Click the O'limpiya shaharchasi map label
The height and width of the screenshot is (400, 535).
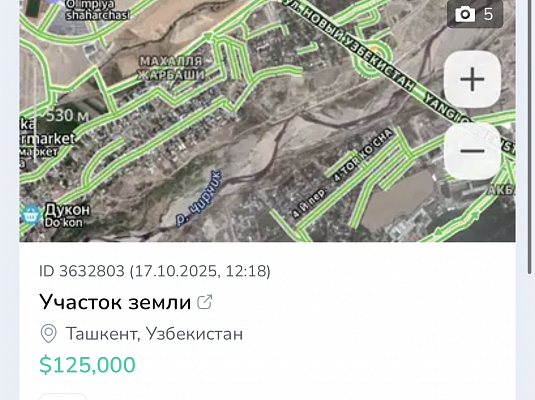[x=97, y=10]
